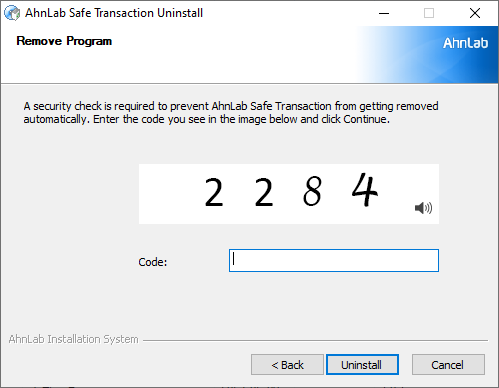Click the AhnLab logo in the header banner
Viewport: 499px width, 388px height.
pos(465,43)
